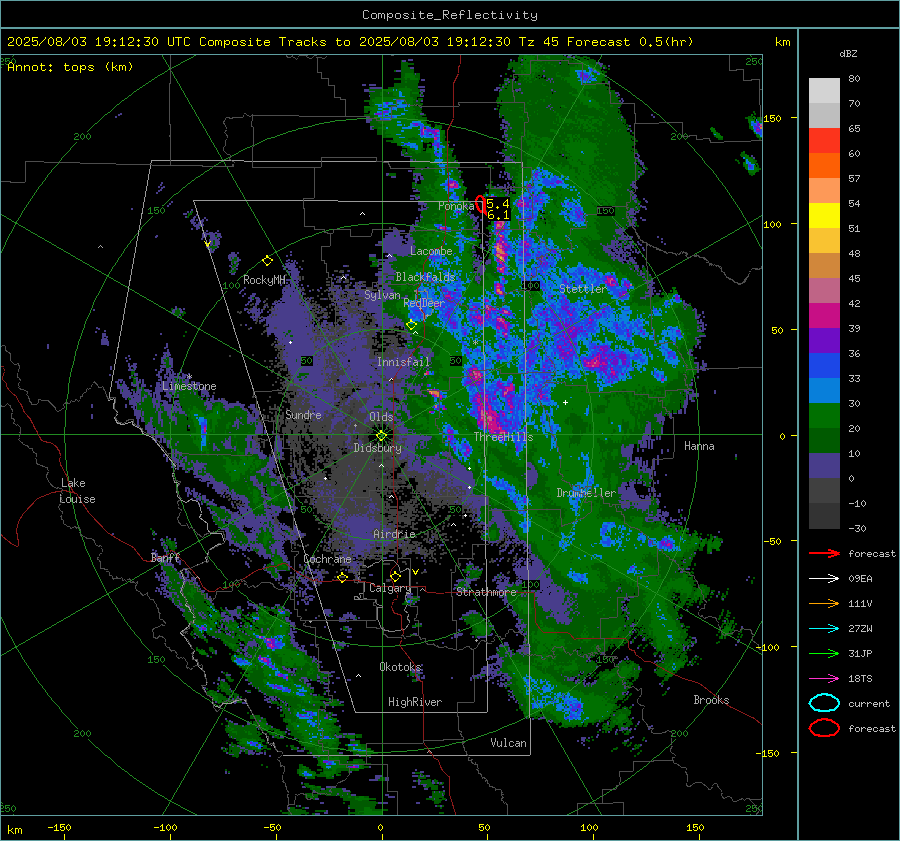This screenshot has height=841, width=900.
Task: Click the Lacombe town label
Action: pos(431,251)
